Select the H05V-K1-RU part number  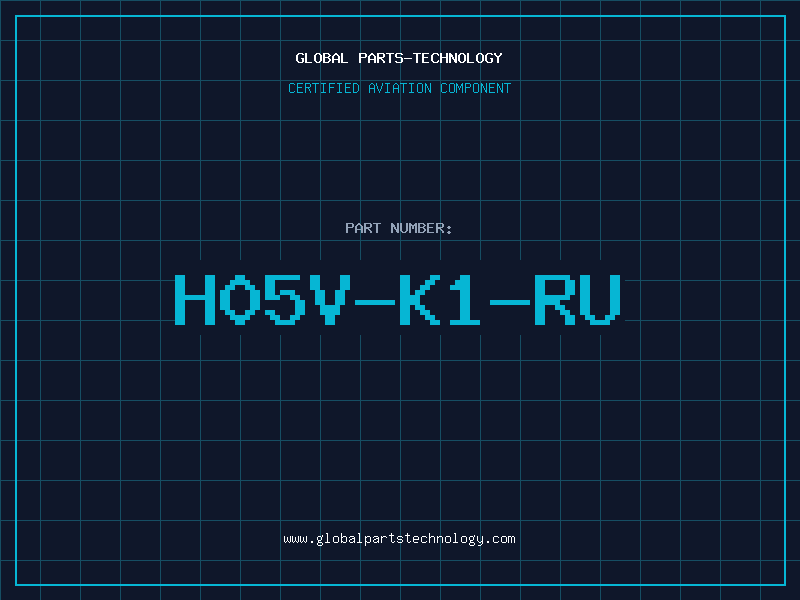tap(398, 299)
